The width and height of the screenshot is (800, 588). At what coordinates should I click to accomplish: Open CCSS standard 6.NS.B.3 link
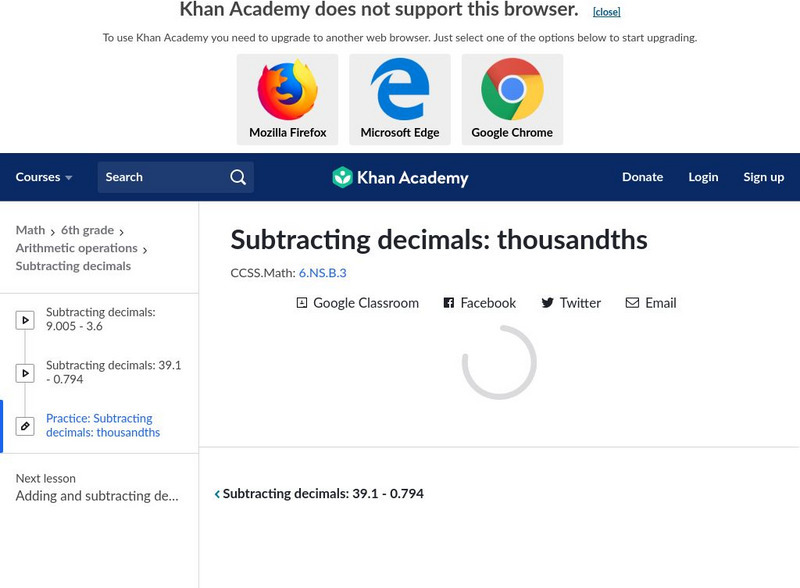point(322,272)
